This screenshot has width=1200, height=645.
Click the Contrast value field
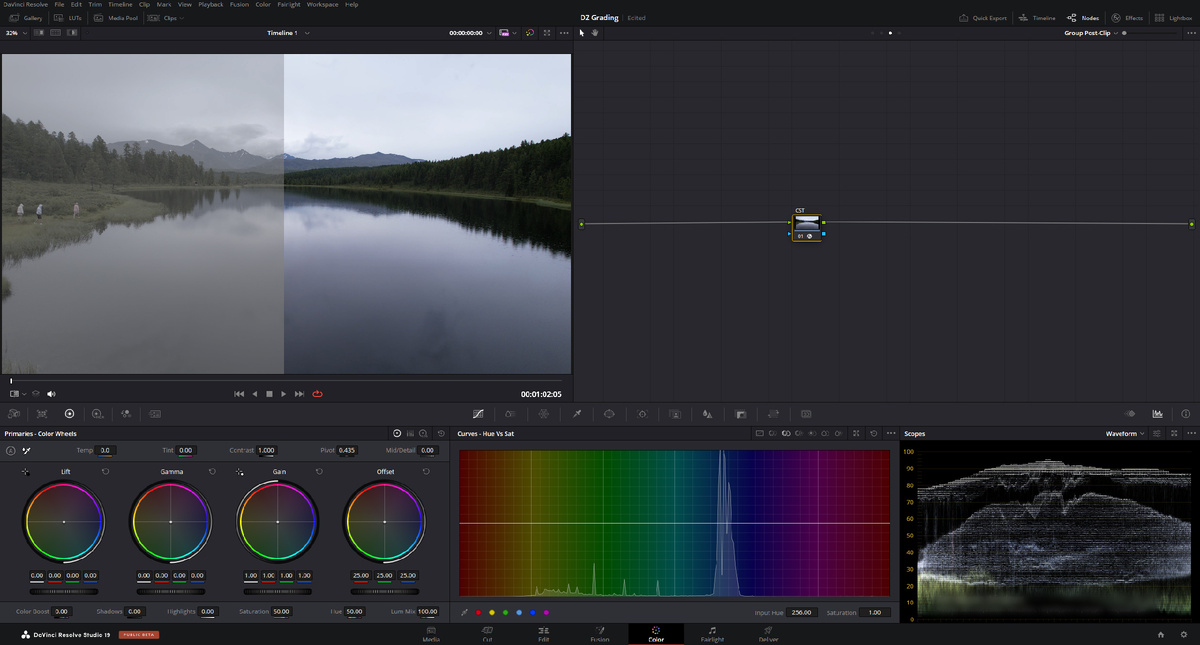[x=266, y=451]
